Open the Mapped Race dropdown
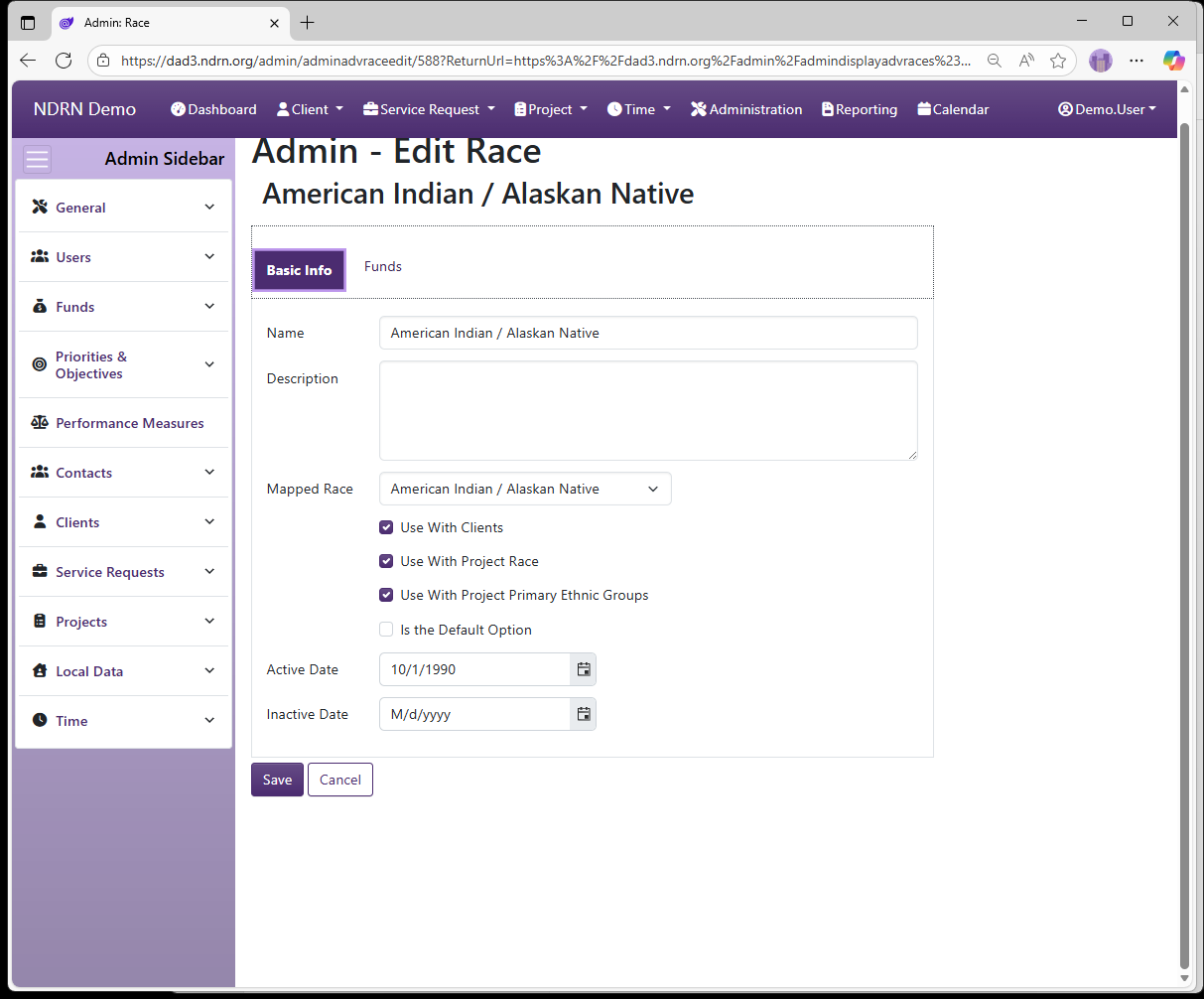The image size is (1204, 999). pyautogui.click(x=525, y=489)
